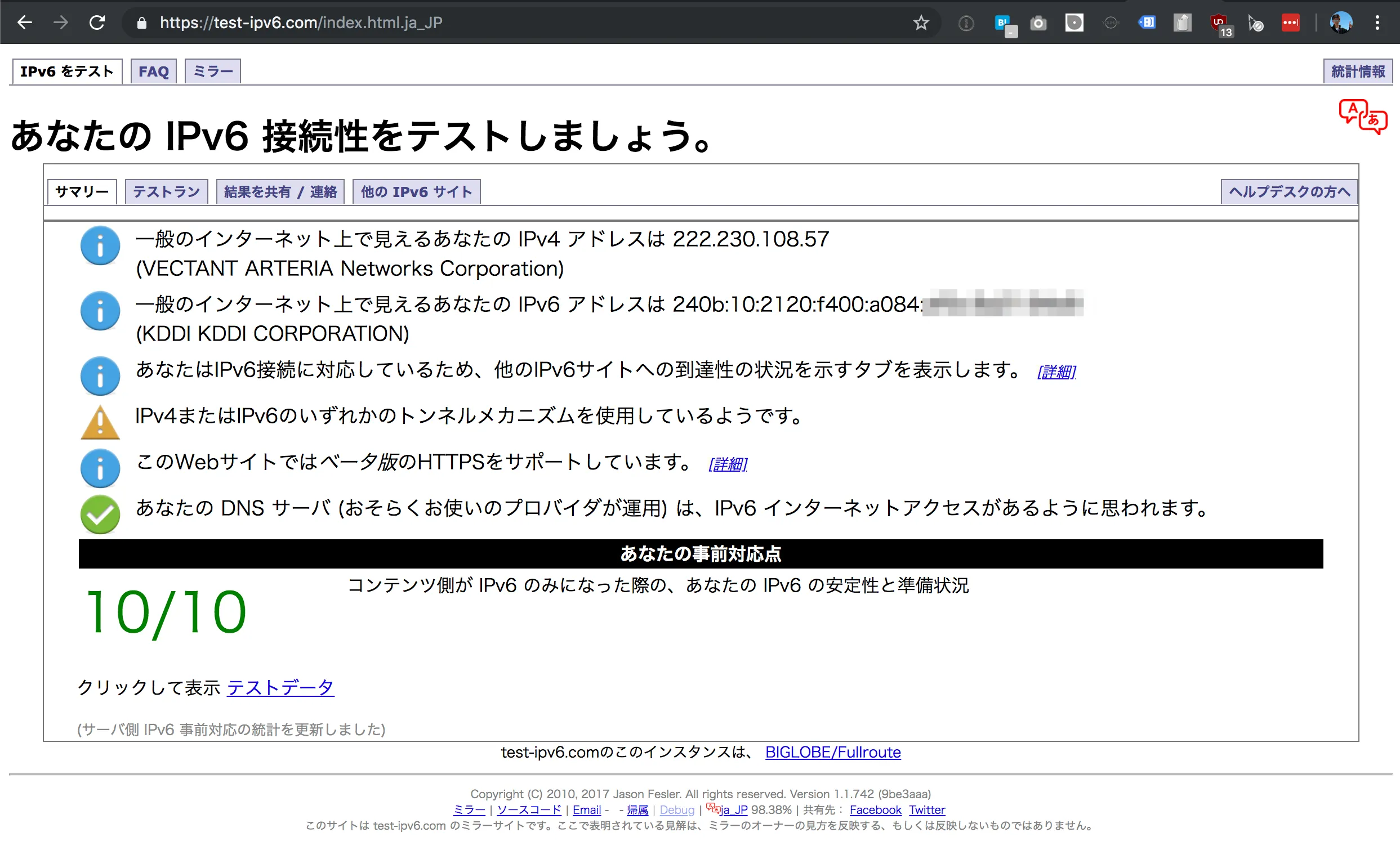
Task: Open the 統計情報 tab
Action: pyautogui.click(x=1357, y=71)
